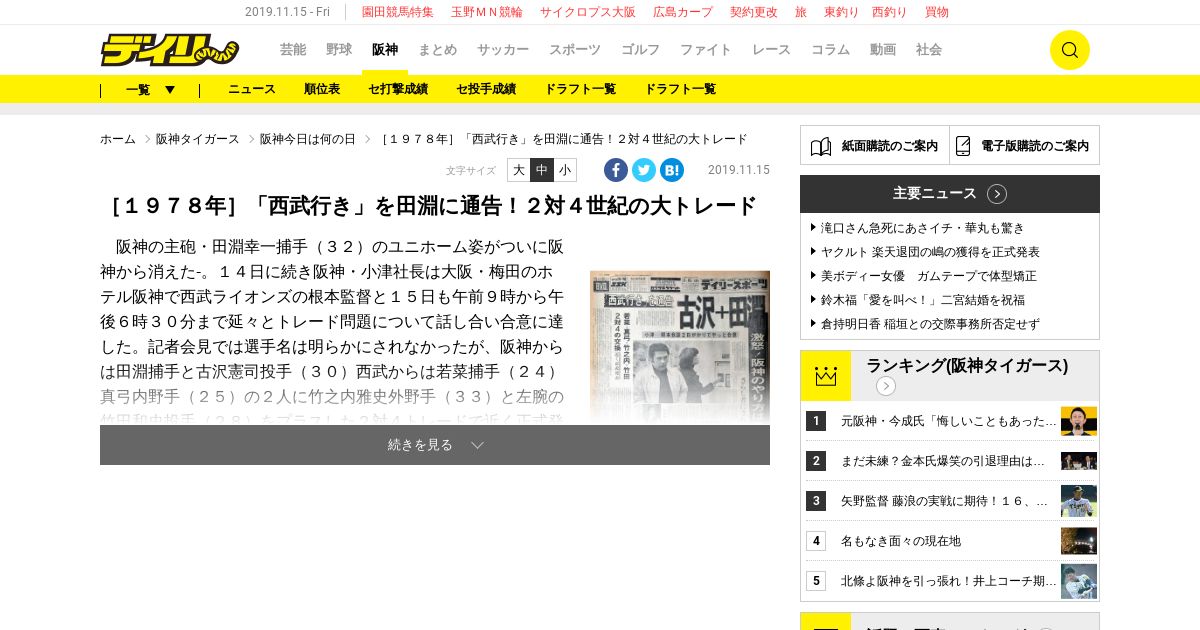Click サイクロプス大阪 top link
The height and width of the screenshot is (630, 1200).
pyautogui.click(x=588, y=12)
